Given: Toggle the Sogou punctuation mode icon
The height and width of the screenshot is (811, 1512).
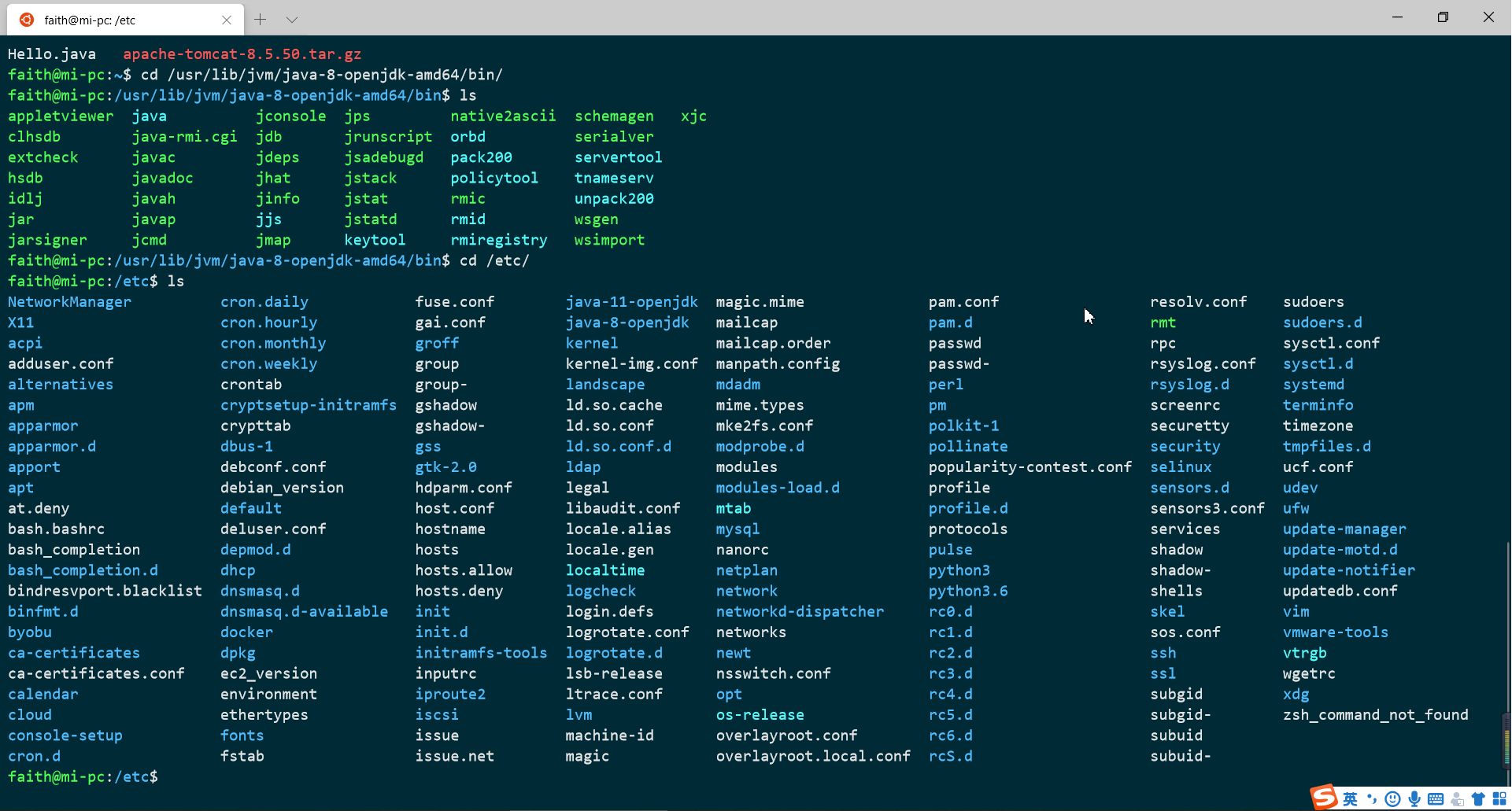Looking at the screenshot, I should coord(1372,799).
